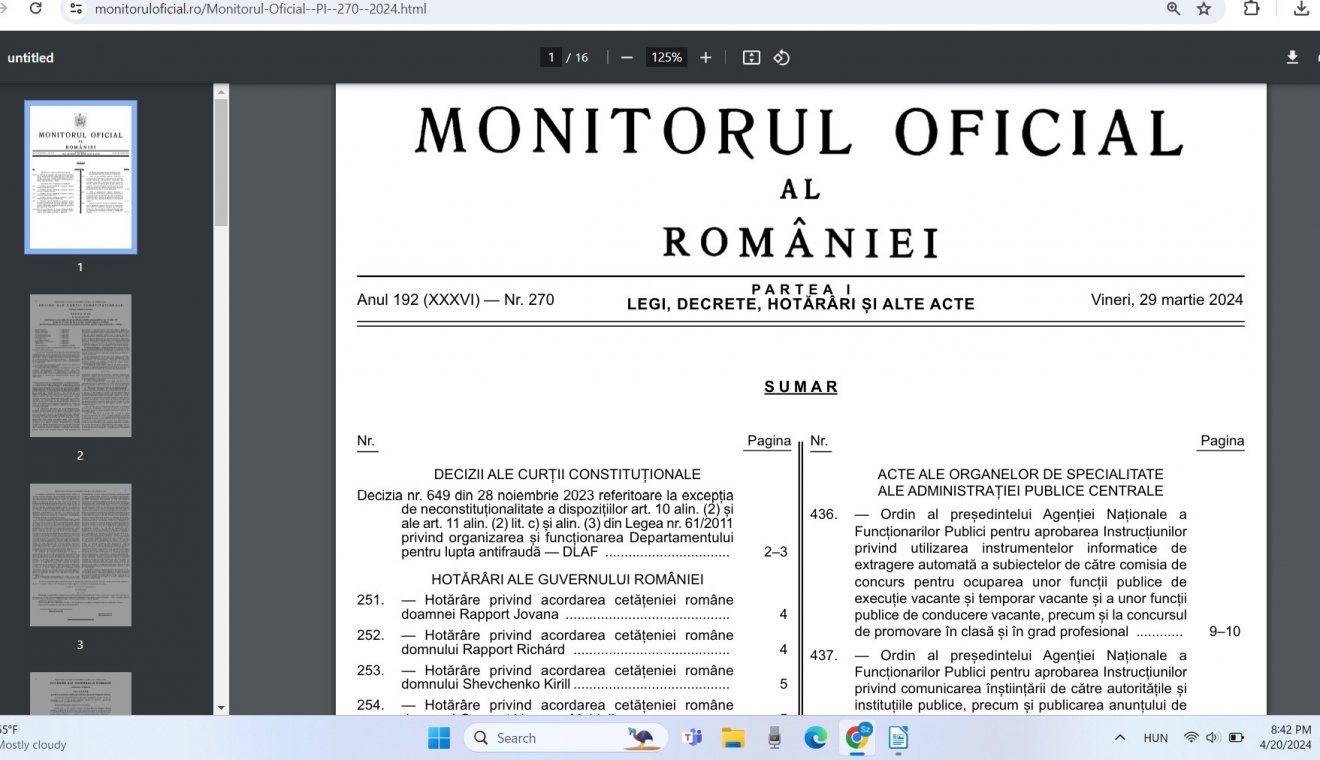Click the taskbar Search box
1320x760 pixels.
point(565,738)
